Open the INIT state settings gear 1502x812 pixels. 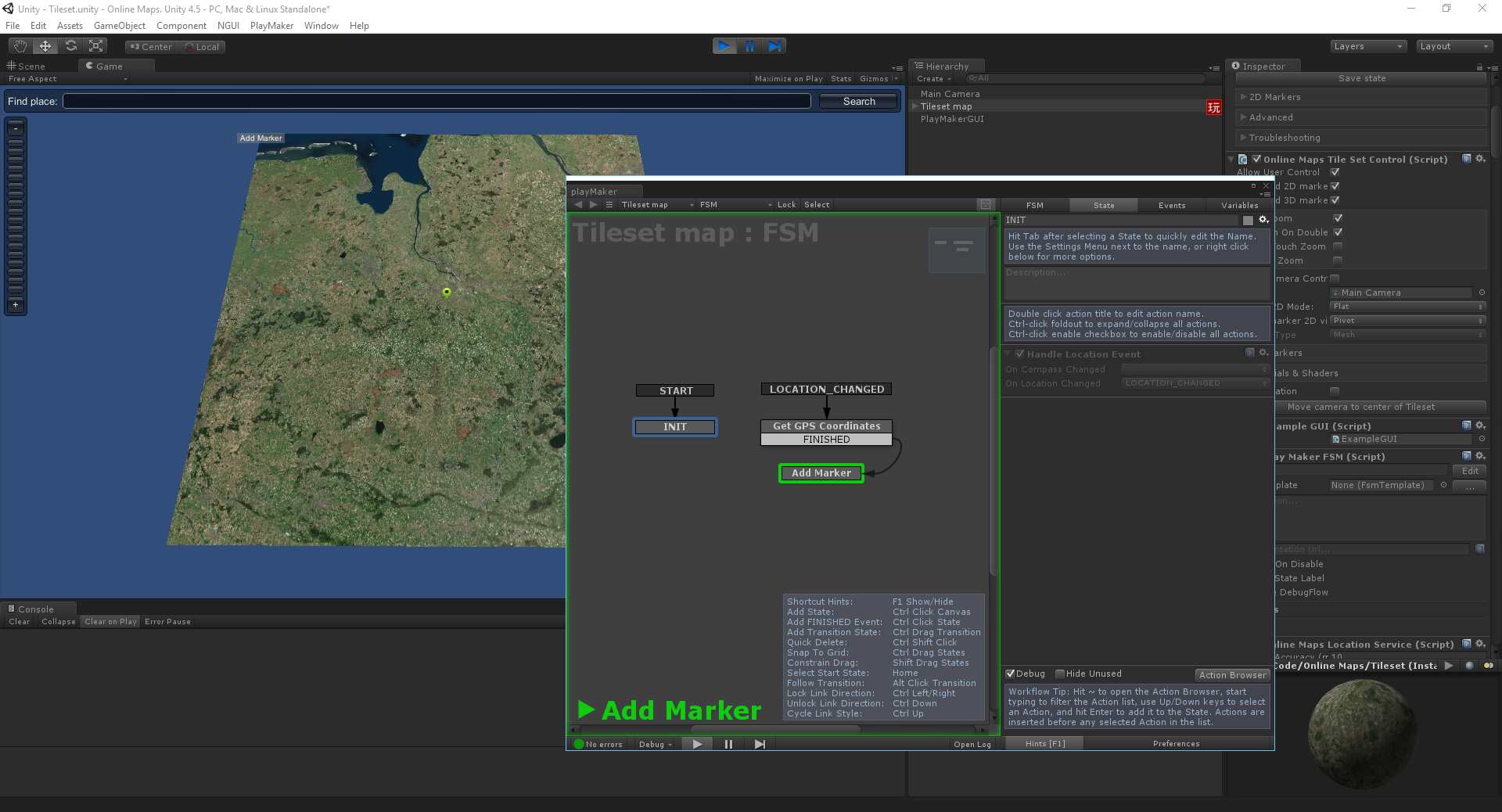tap(1263, 220)
